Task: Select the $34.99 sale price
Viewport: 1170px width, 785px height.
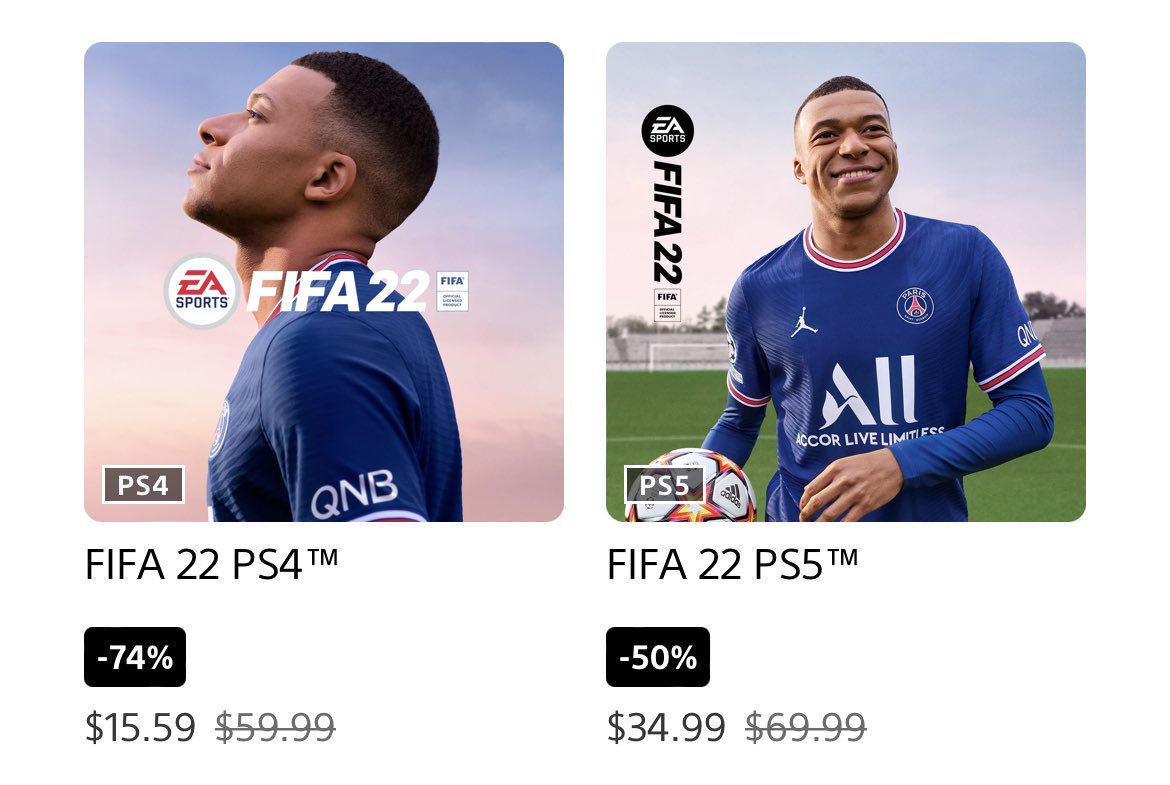Action: pos(666,727)
